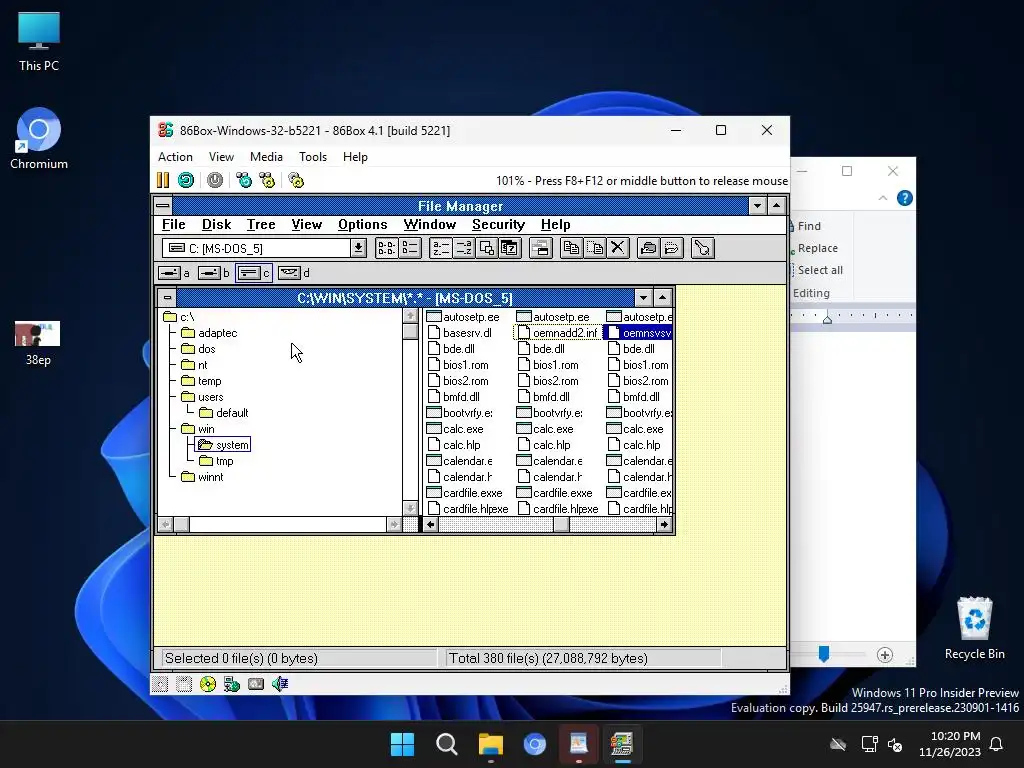Sort files by type toolbar button
Viewport: 1024px width, 768px height.
pos(464,248)
